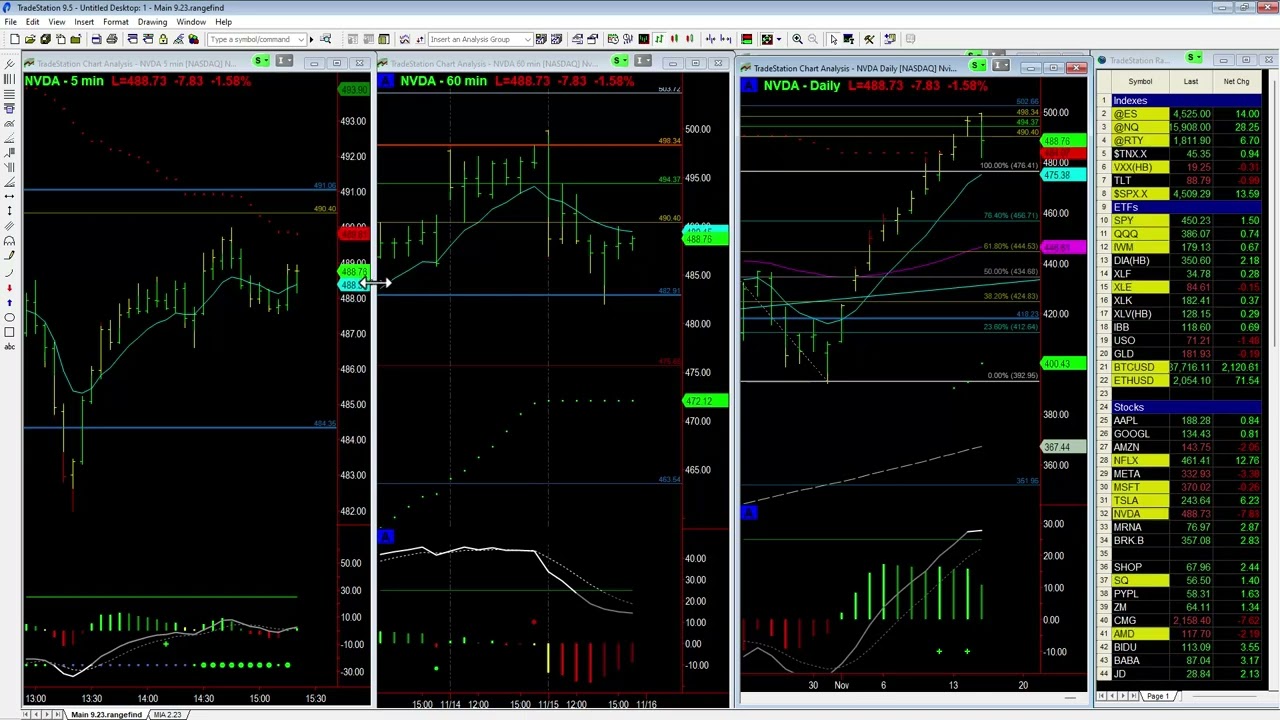Click the OHLC bar chart style icon
Viewport: 1280px width, 720px height.
pos(659,39)
